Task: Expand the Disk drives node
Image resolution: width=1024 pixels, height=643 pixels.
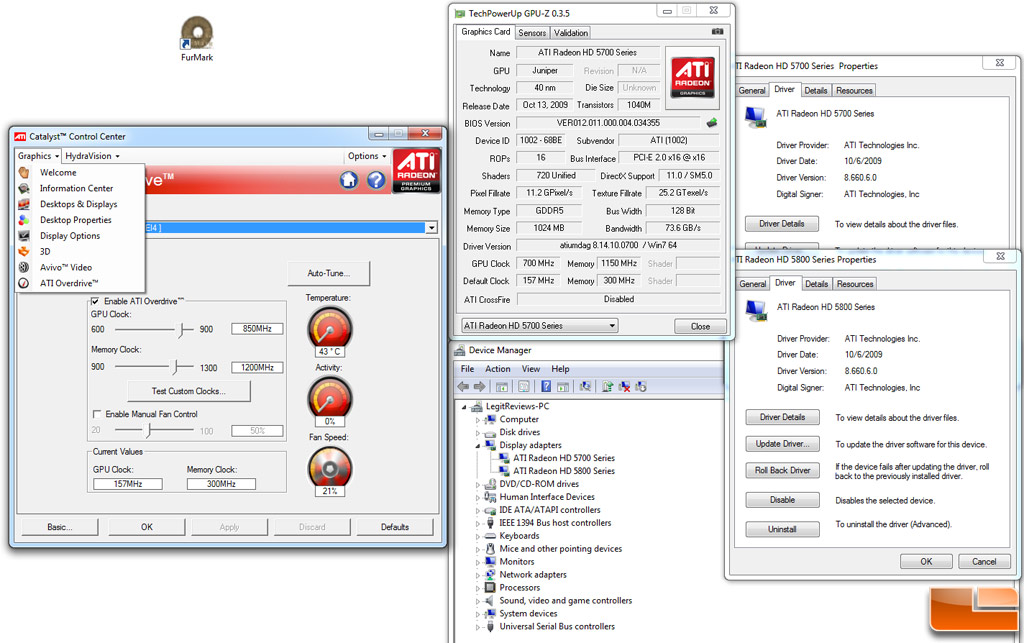Action: [478, 432]
